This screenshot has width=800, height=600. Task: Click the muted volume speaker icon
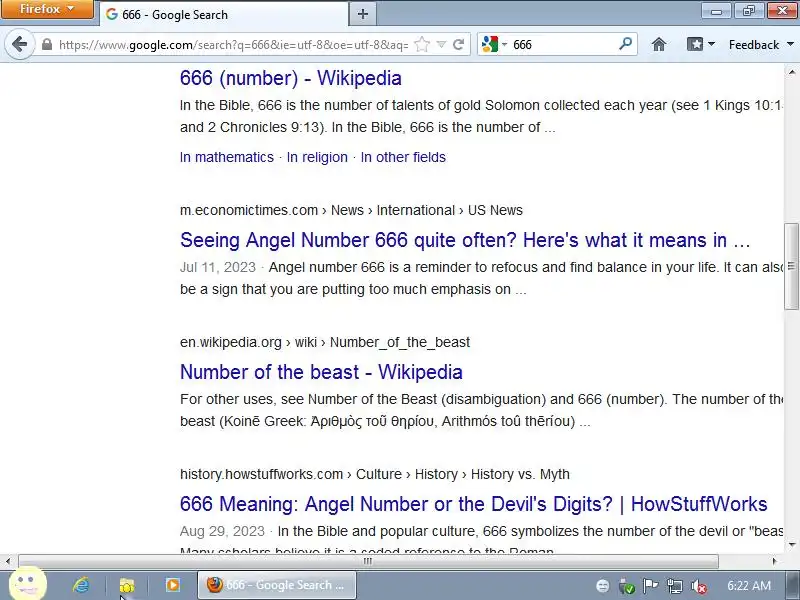click(x=698, y=586)
